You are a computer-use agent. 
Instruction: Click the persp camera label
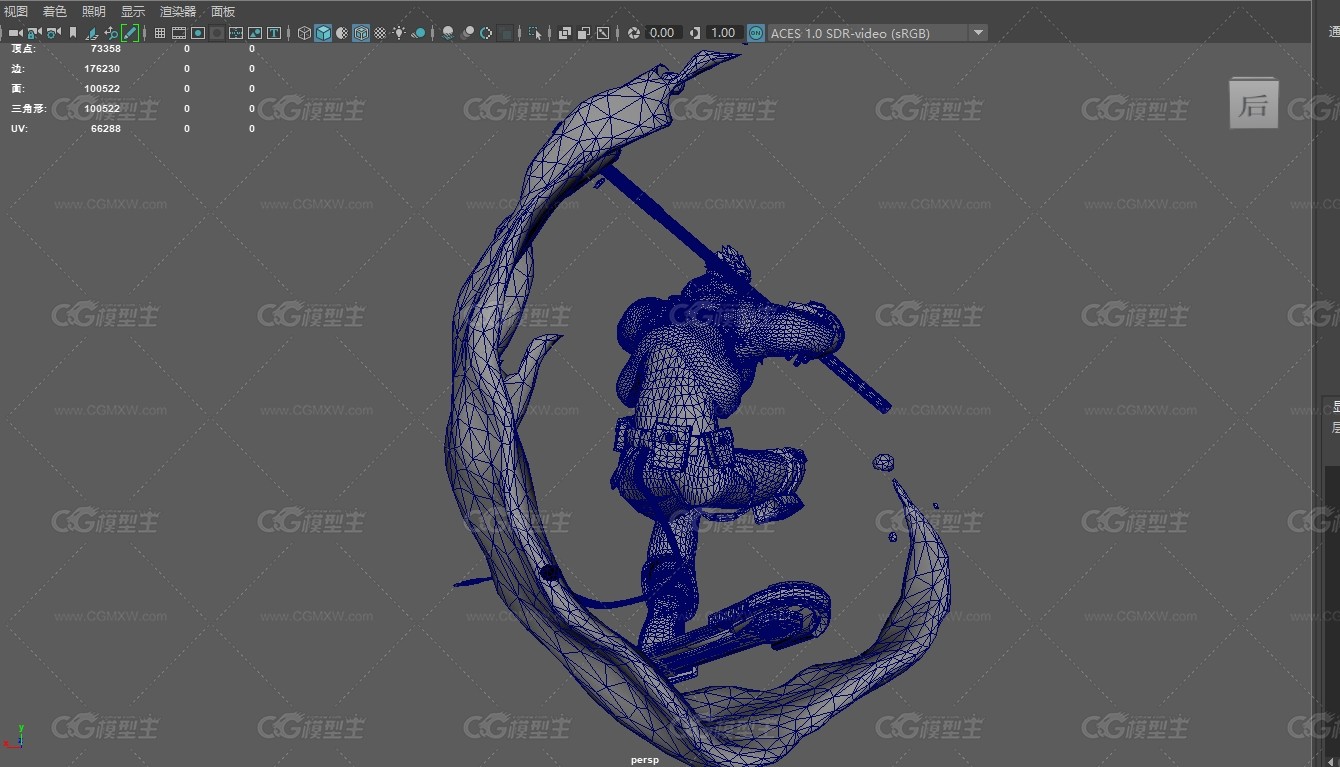coord(645,760)
